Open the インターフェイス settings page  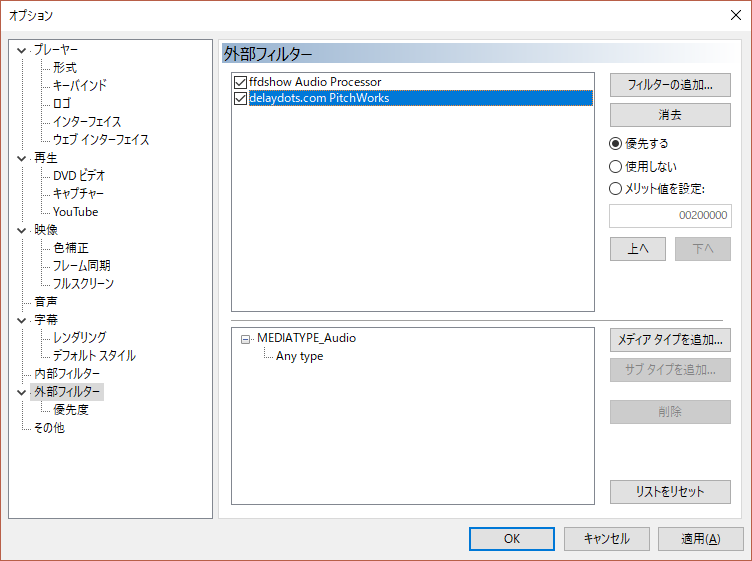87,121
